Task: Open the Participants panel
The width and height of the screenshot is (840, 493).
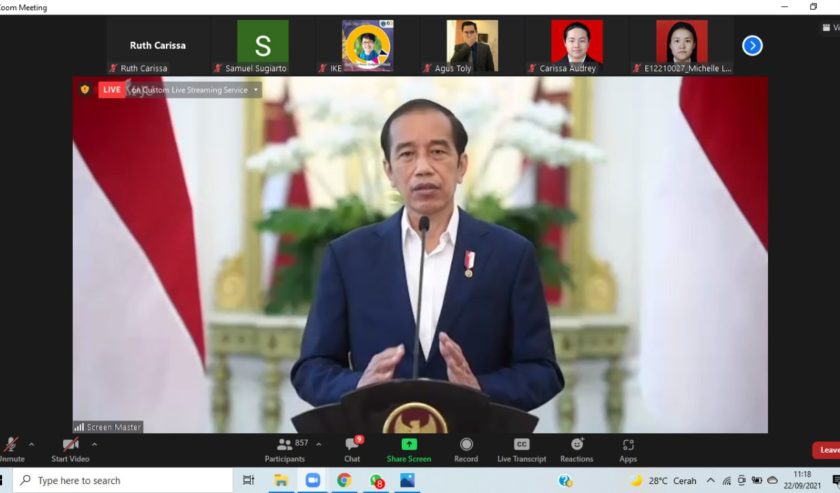Action: 285,450
